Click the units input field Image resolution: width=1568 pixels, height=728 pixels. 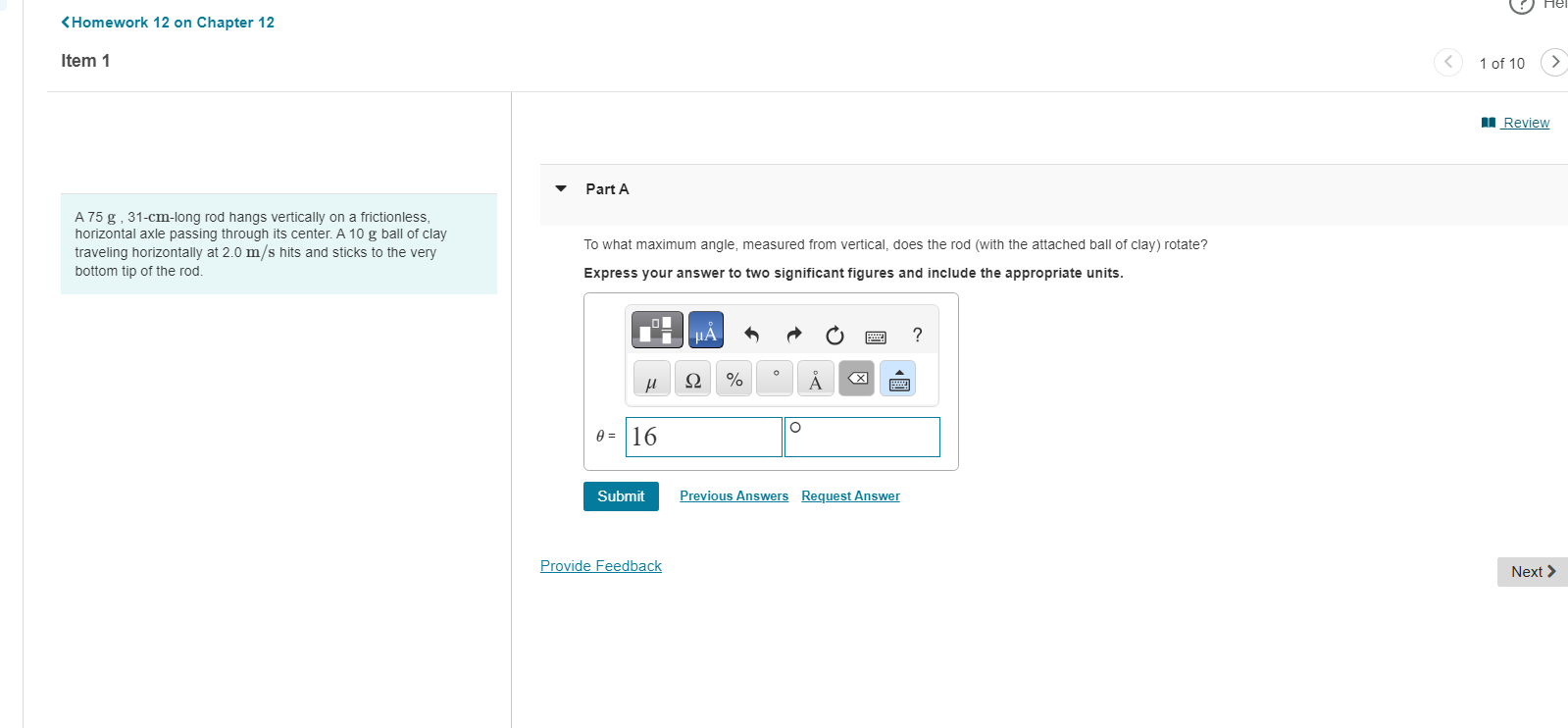862,437
